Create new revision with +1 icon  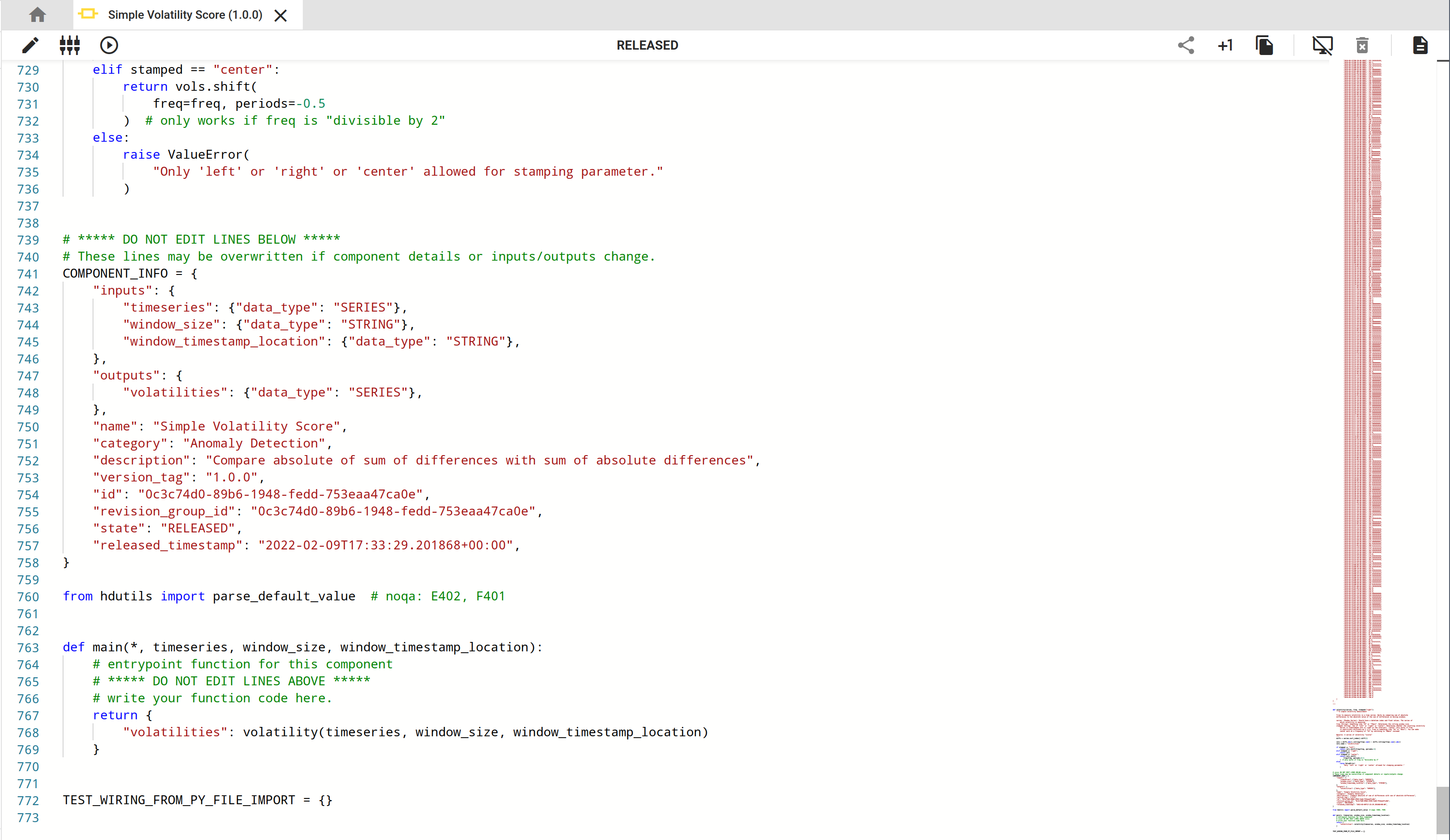[1225, 46]
